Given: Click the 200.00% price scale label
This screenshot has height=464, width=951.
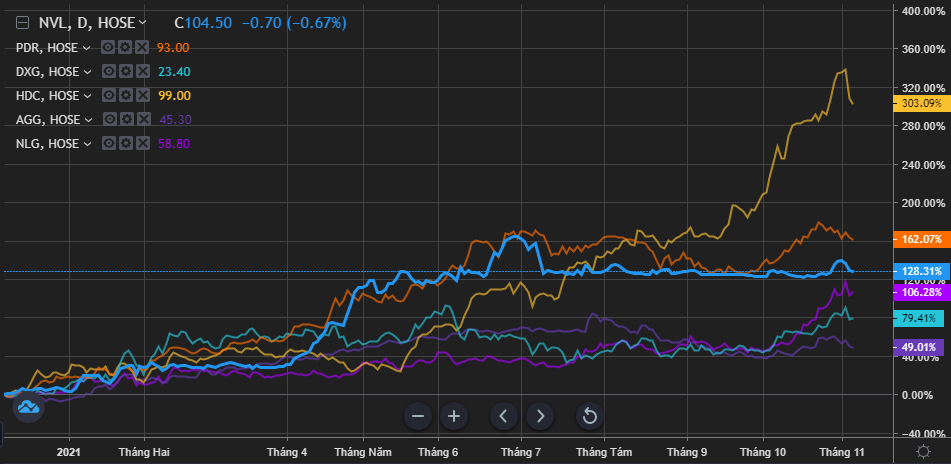Looking at the screenshot, I should point(923,203).
